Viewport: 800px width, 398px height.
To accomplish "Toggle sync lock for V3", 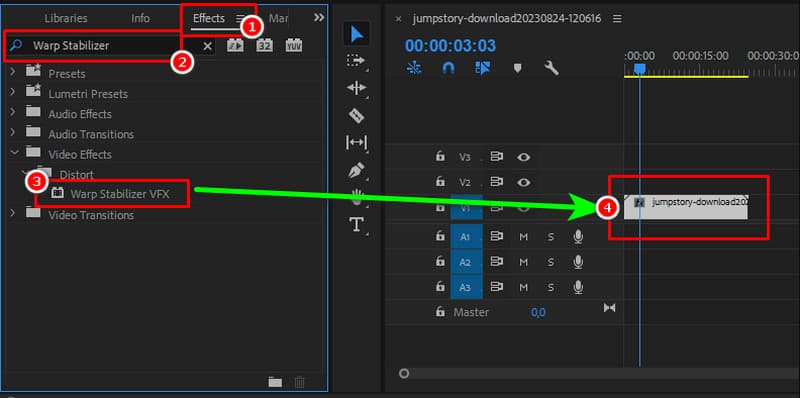I will pos(496,157).
